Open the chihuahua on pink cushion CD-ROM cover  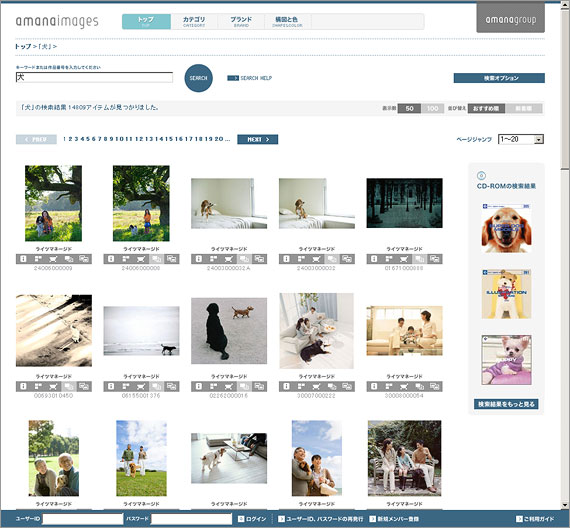click(506, 360)
